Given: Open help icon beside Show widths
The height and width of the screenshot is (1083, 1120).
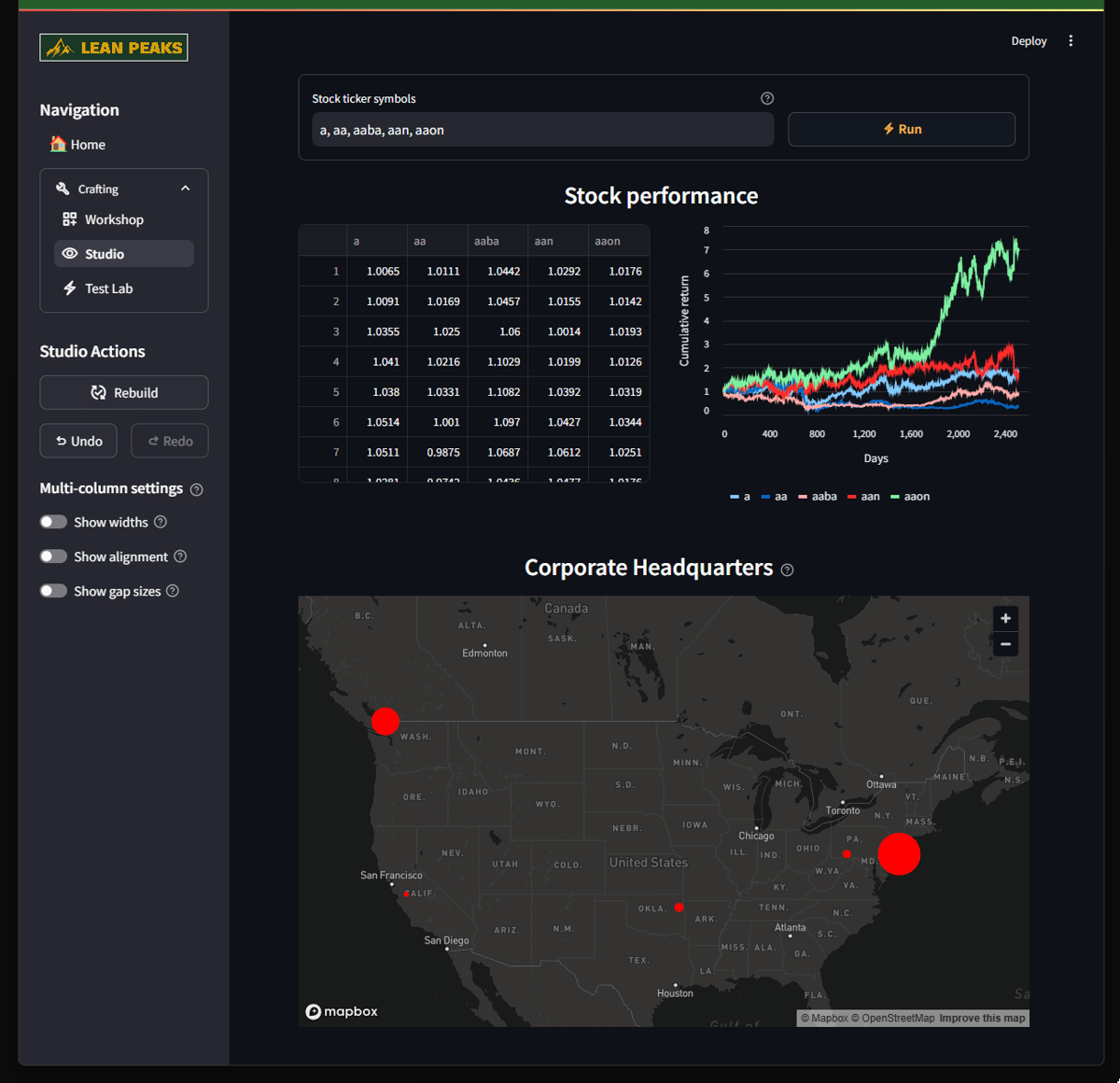Looking at the screenshot, I should [161, 522].
